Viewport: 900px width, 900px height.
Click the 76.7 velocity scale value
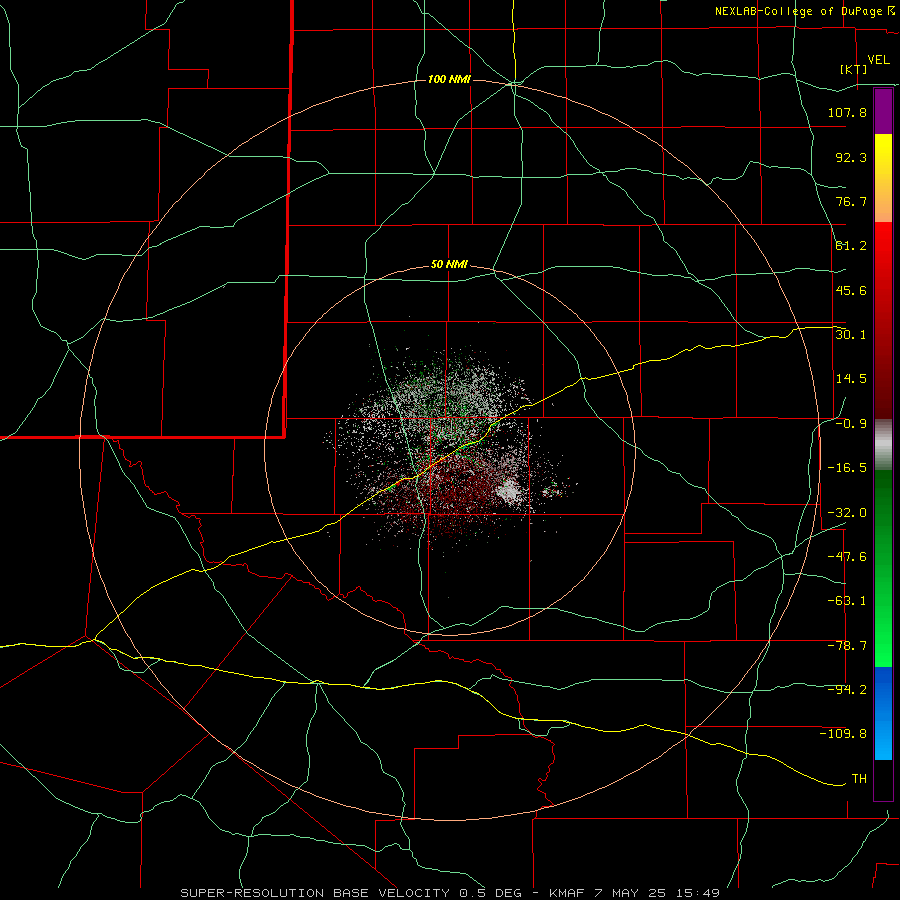(x=851, y=201)
